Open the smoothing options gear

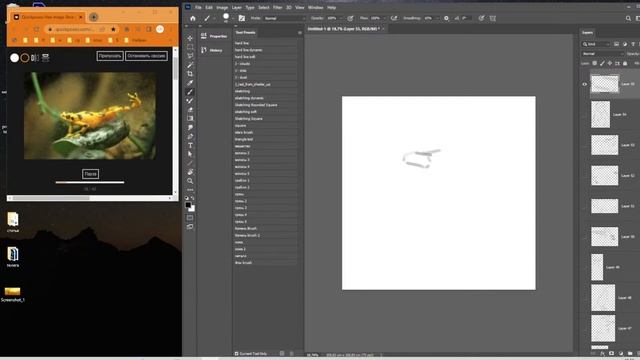(x=446, y=18)
